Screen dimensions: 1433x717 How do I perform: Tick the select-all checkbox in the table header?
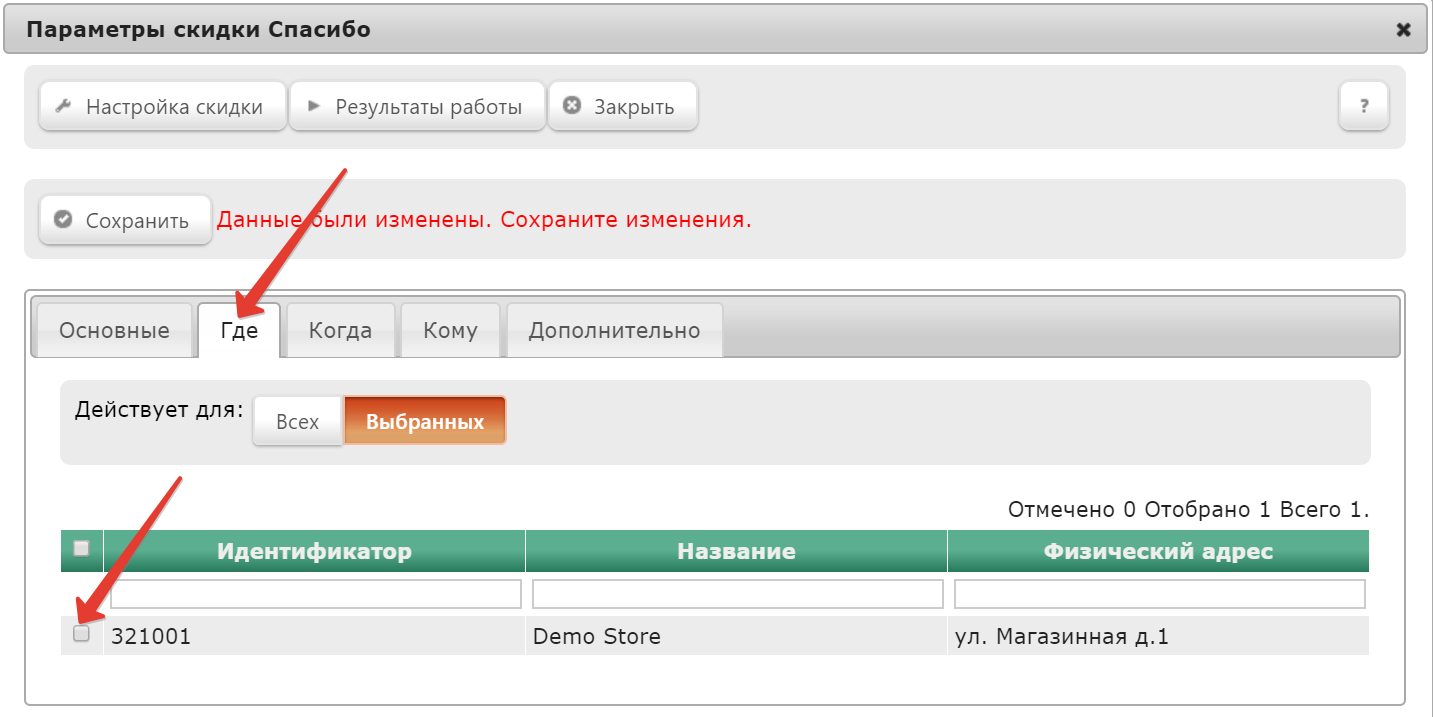coord(82,548)
